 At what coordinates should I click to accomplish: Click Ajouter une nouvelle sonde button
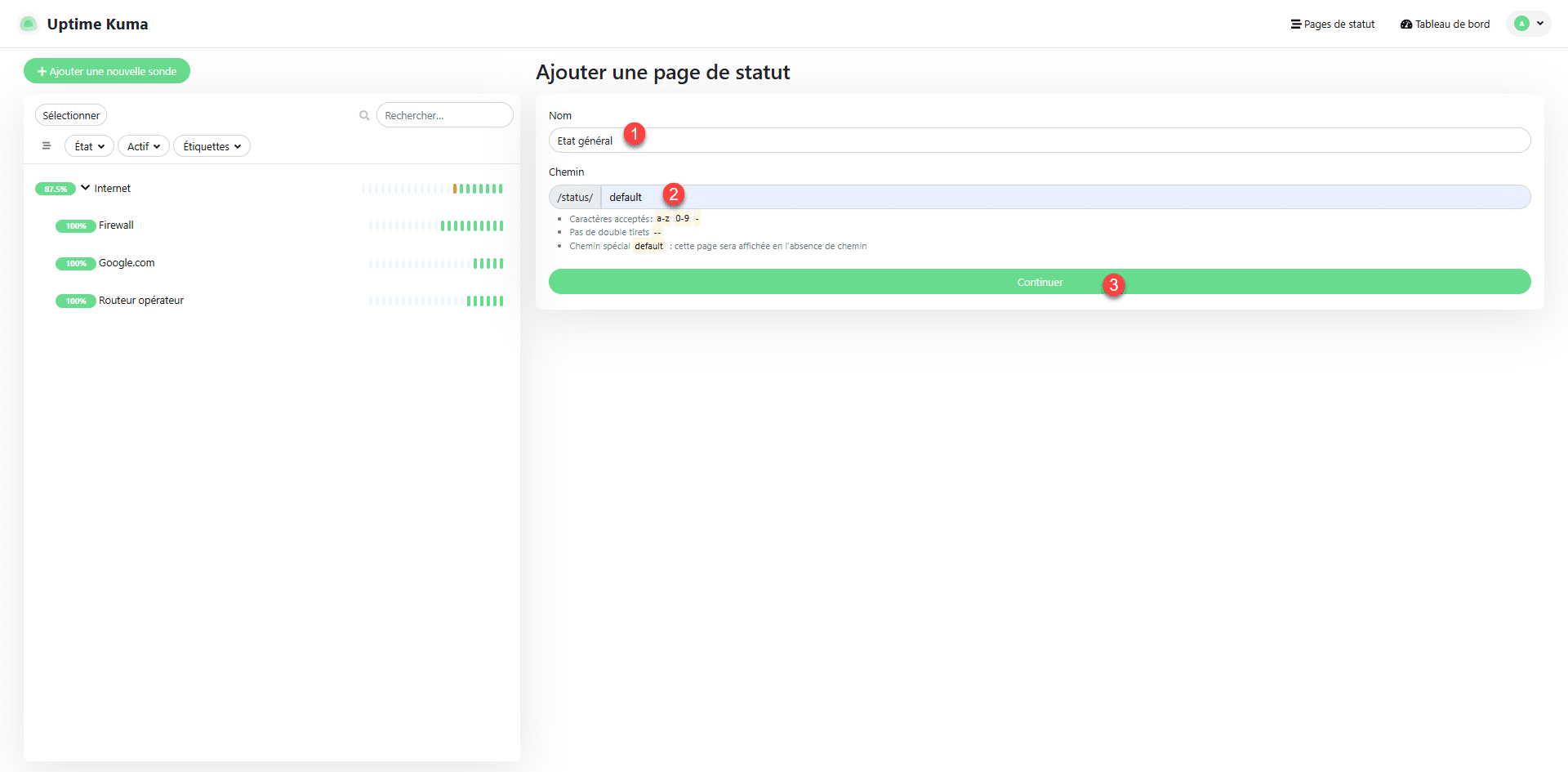107,71
